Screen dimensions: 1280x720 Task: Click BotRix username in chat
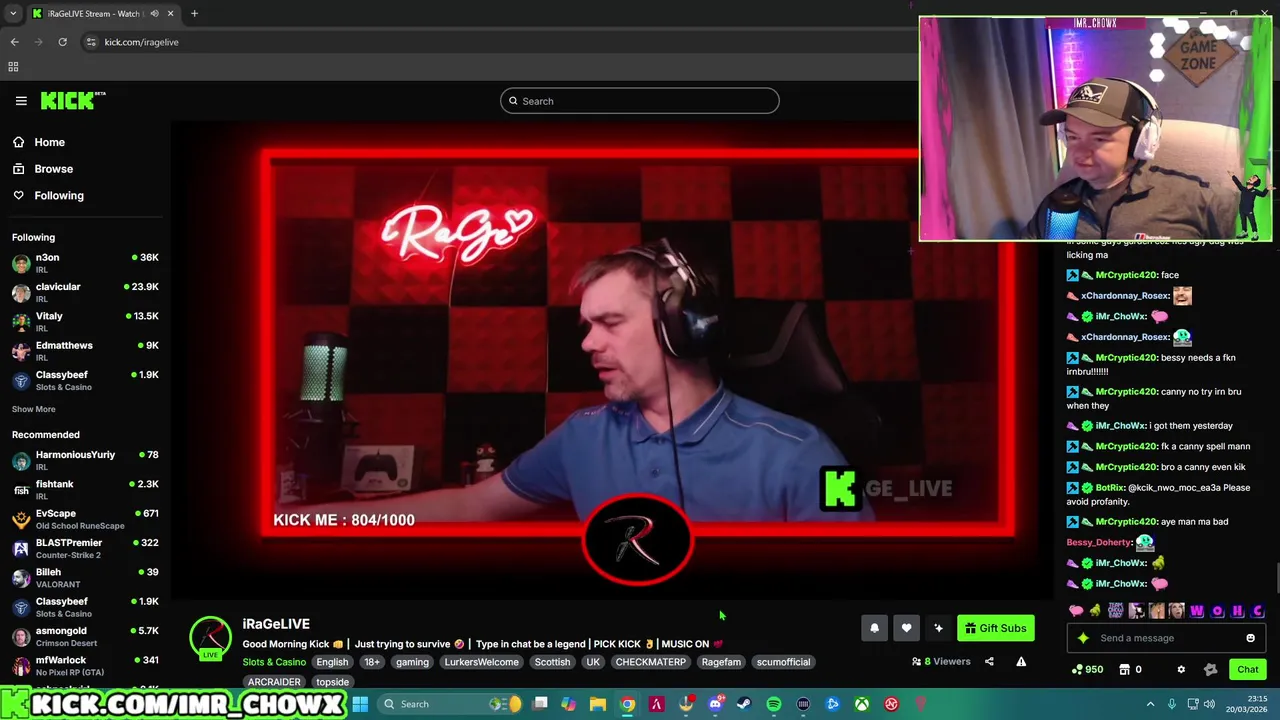[x=1109, y=488]
